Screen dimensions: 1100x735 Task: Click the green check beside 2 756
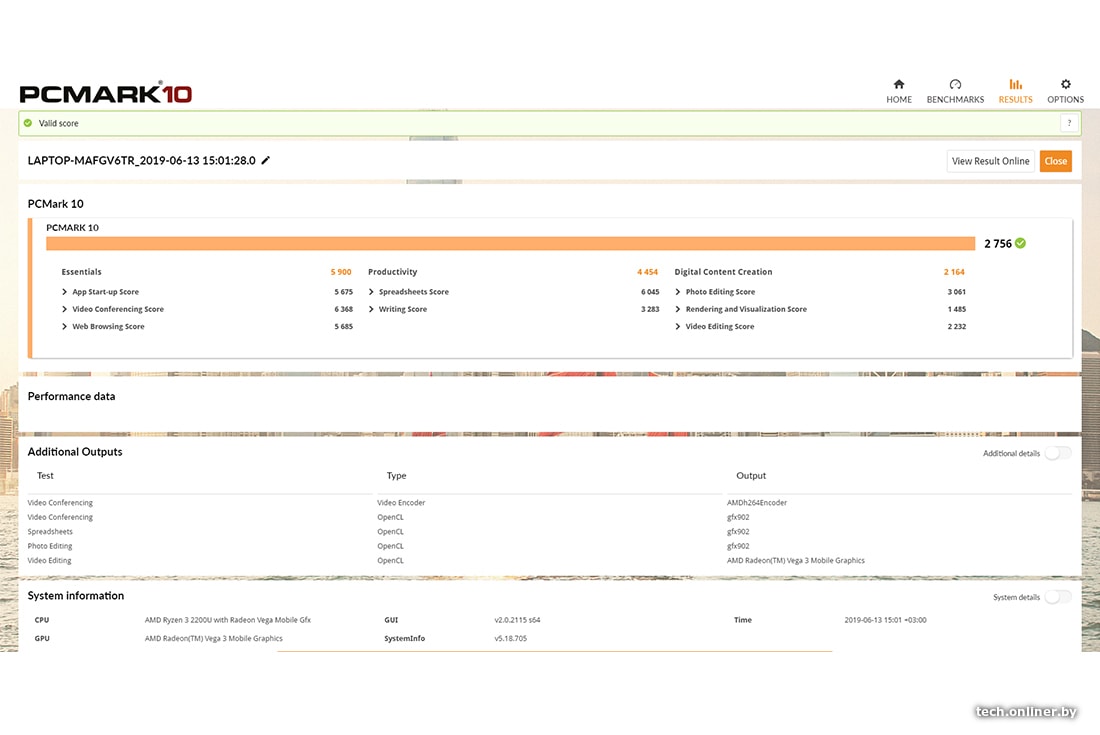click(x=1020, y=243)
